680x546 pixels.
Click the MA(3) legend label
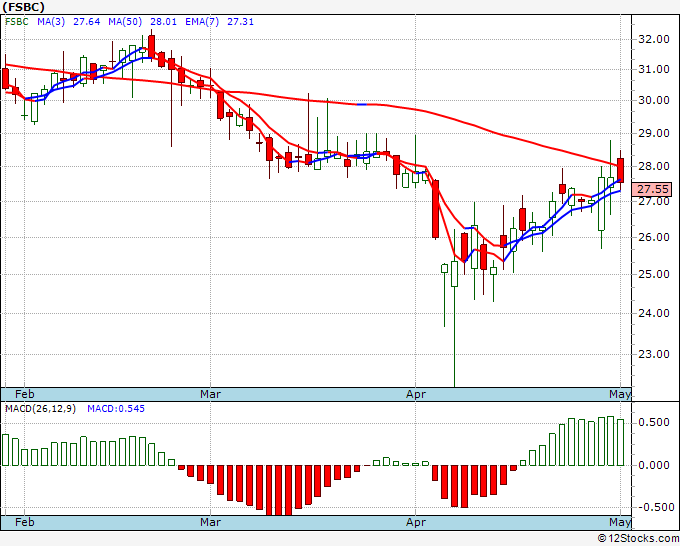coord(51,22)
